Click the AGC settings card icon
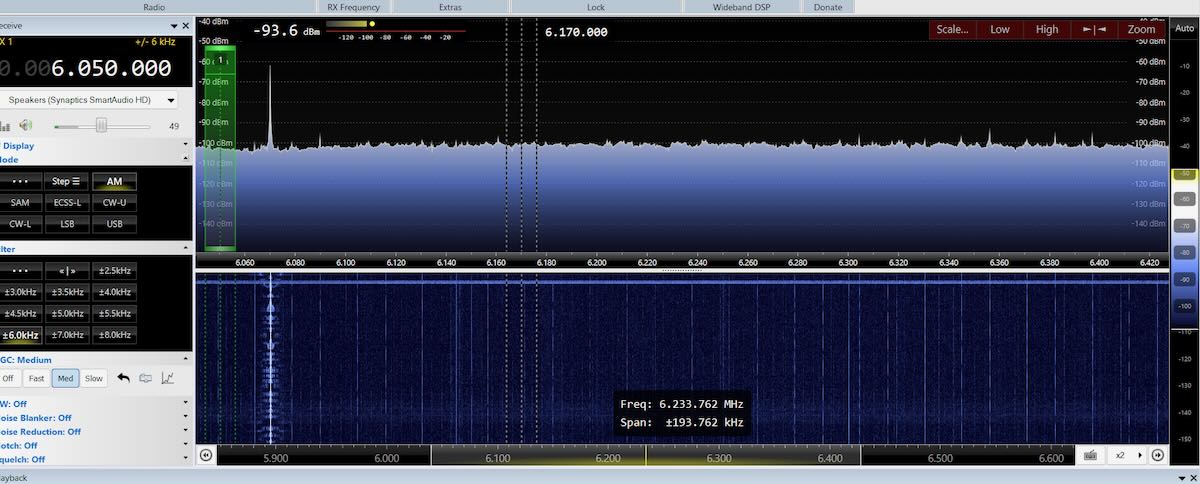 146,378
